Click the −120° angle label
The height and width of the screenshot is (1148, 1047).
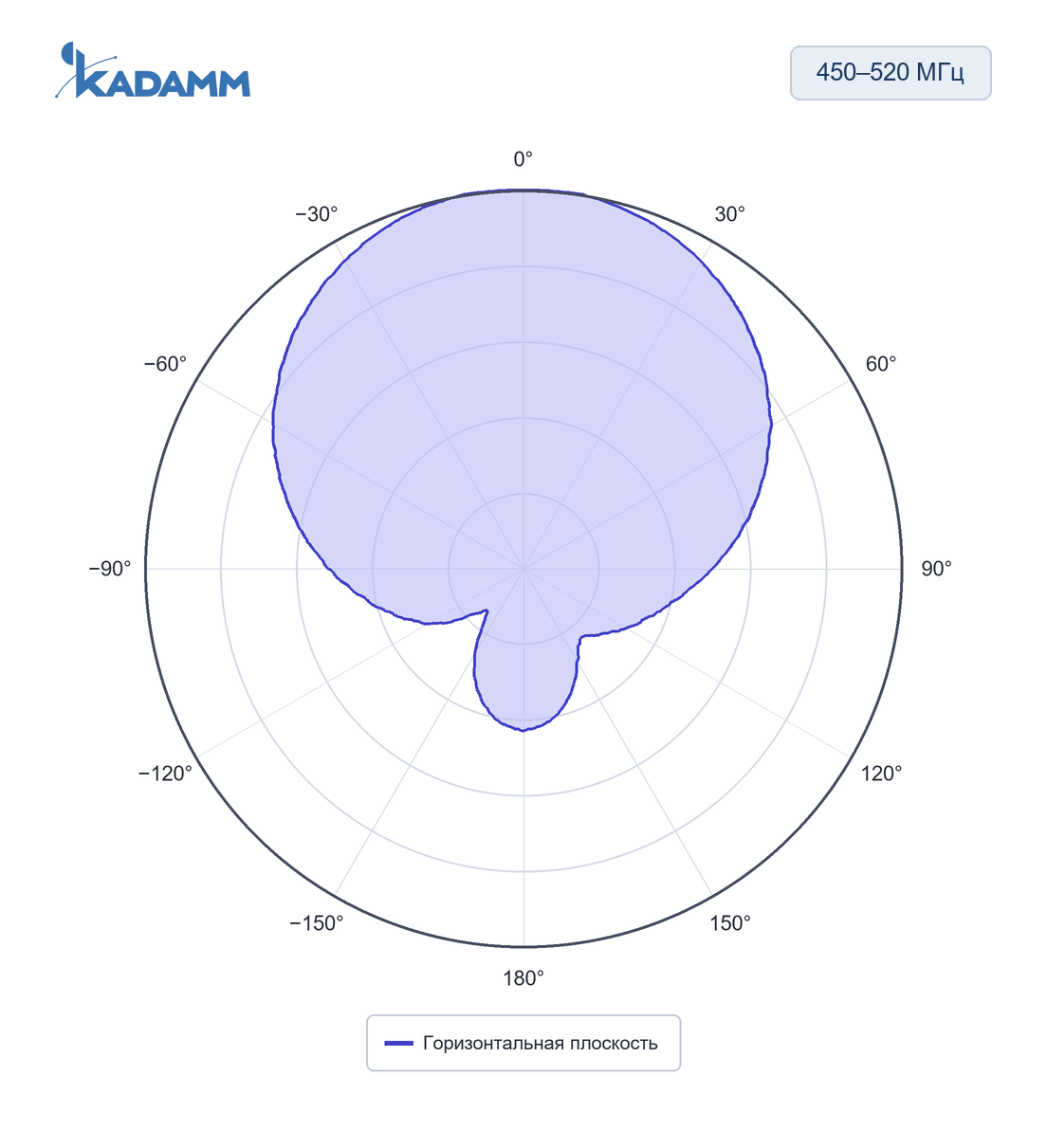166,774
